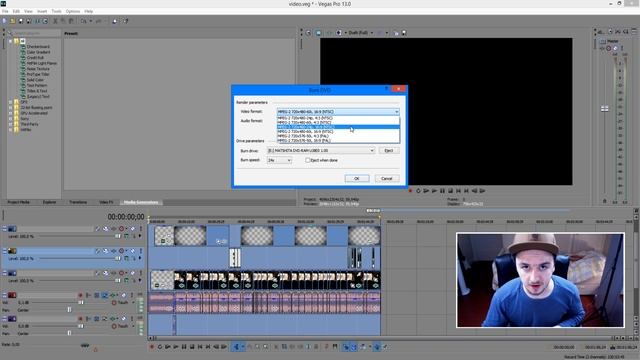Screen dimensions: 640x360
Task: Select Titles & Text generator in tree
Action: 37,91
